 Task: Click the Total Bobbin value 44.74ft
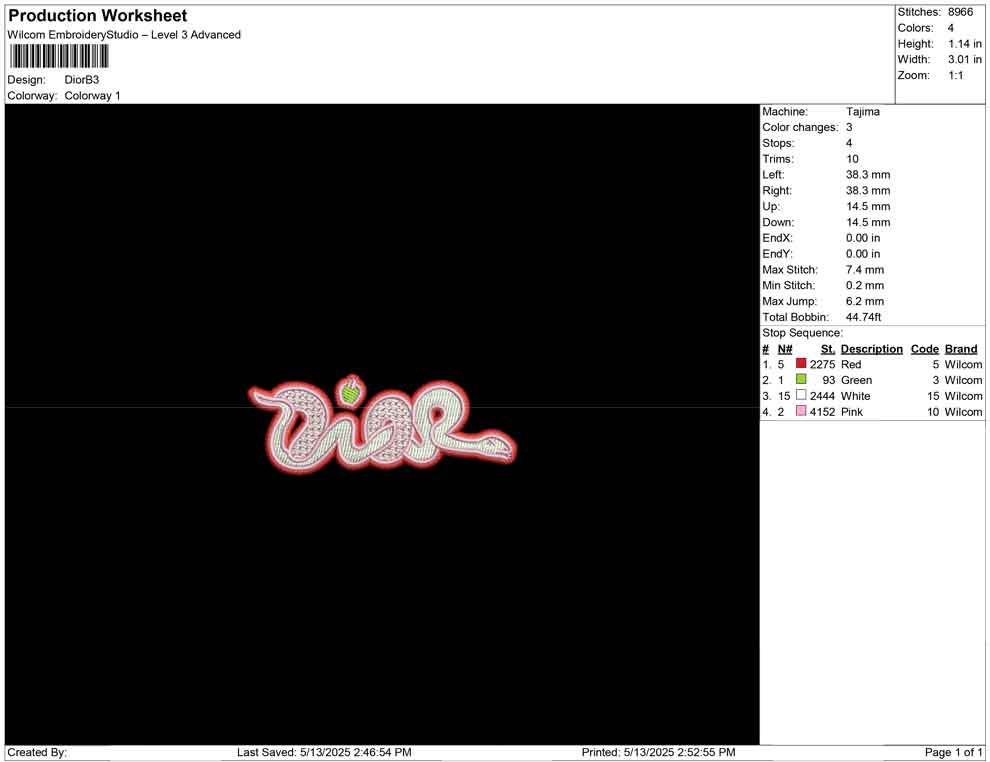tap(863, 317)
